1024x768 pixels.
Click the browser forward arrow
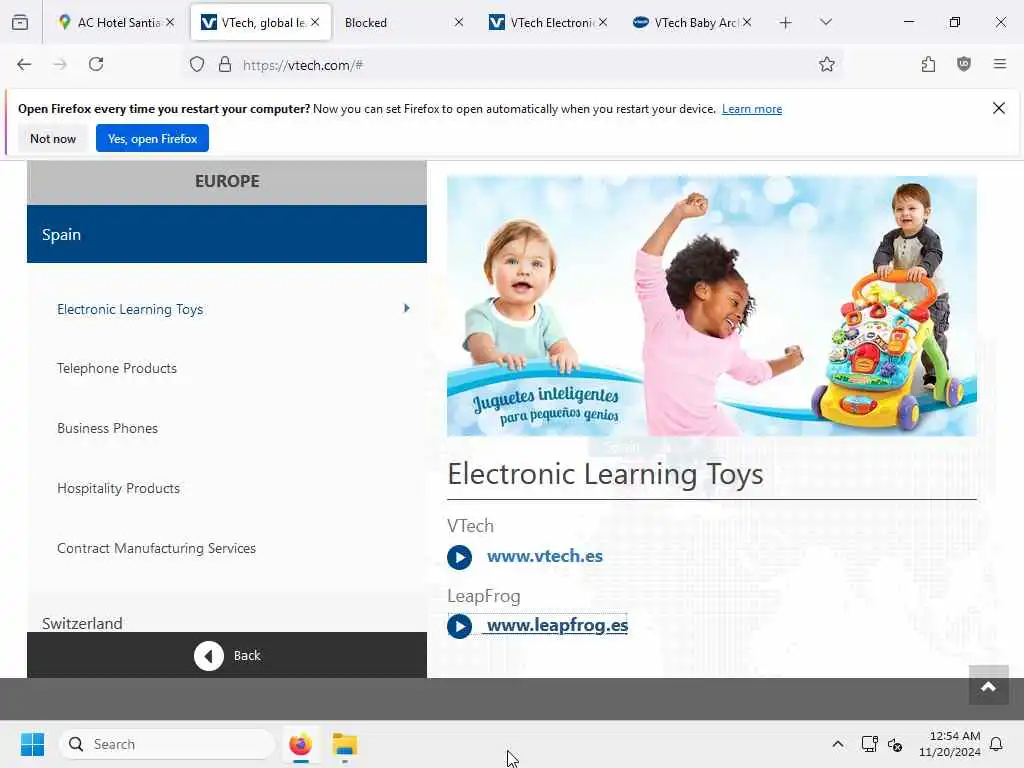pyautogui.click(x=60, y=64)
